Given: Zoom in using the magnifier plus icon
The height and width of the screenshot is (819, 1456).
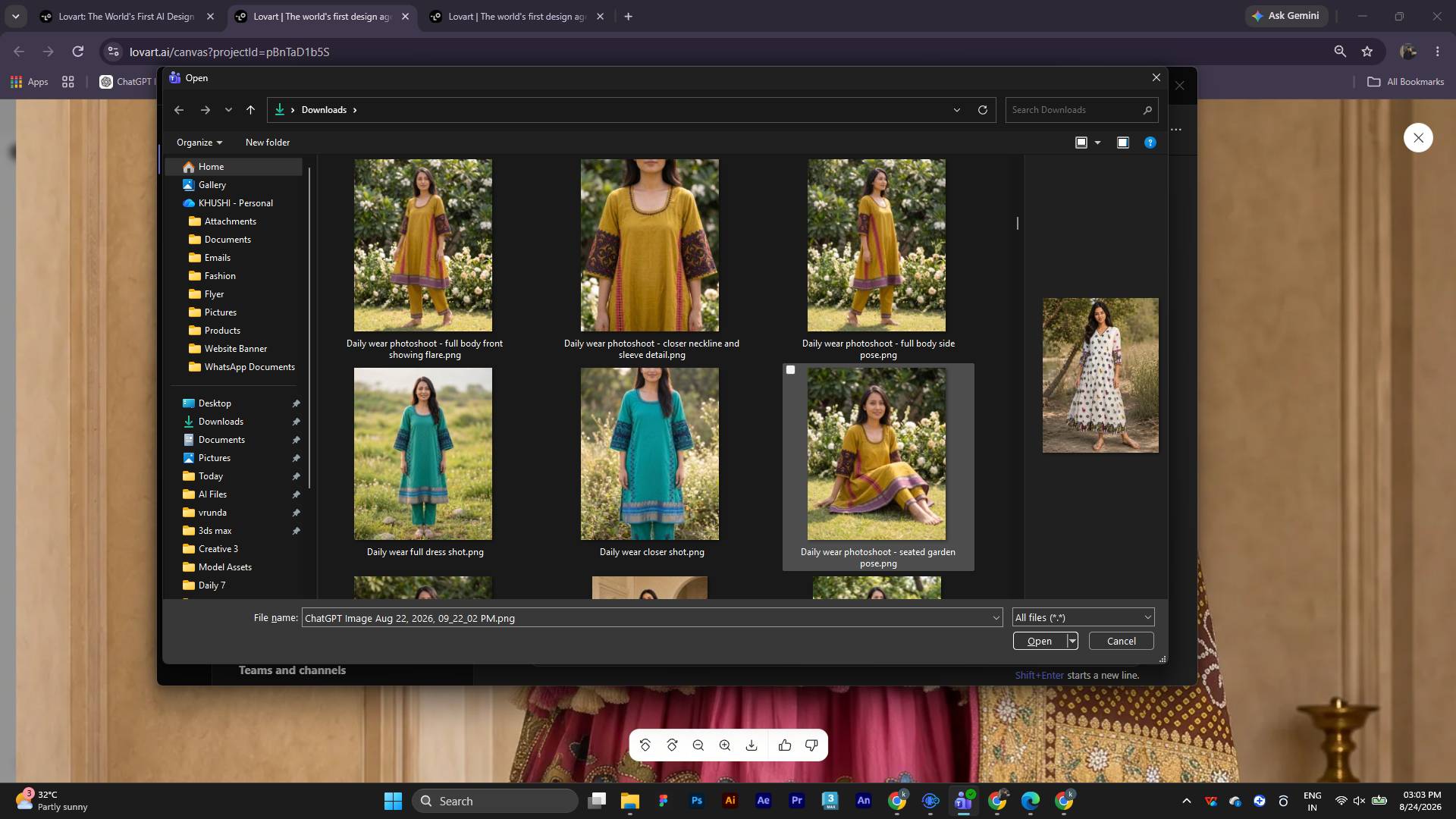Looking at the screenshot, I should 725,745.
